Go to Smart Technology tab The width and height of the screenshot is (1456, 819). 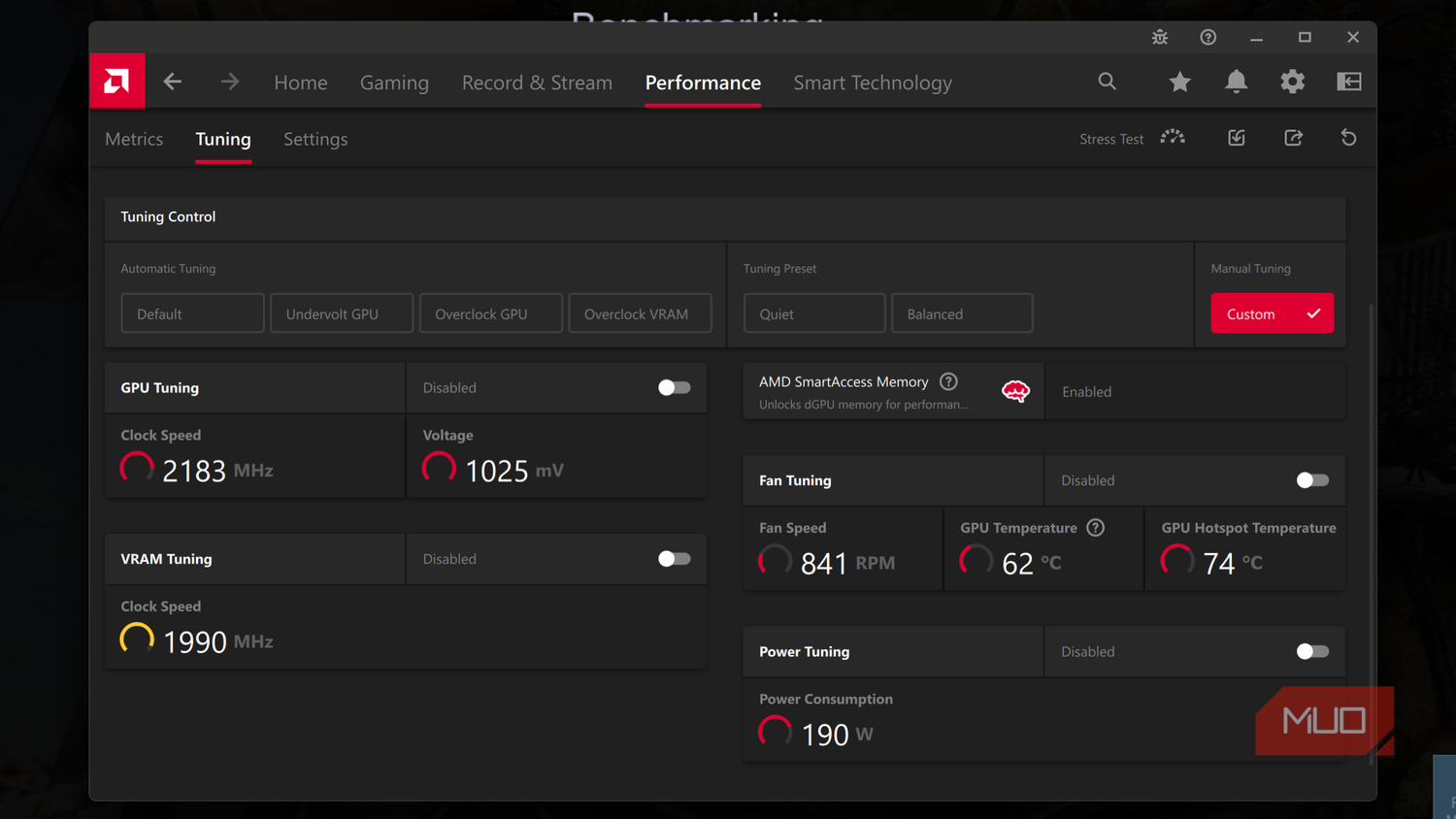pyautogui.click(x=873, y=82)
